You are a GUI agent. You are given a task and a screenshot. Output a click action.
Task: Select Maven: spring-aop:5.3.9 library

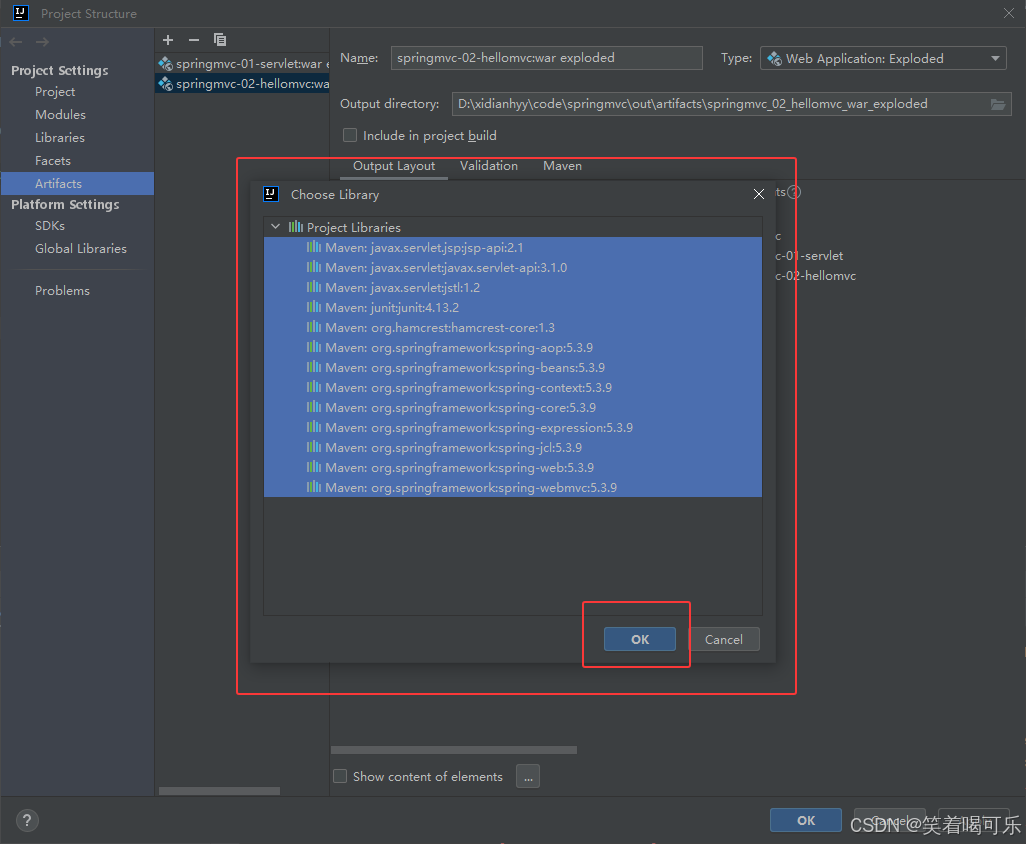click(x=513, y=347)
